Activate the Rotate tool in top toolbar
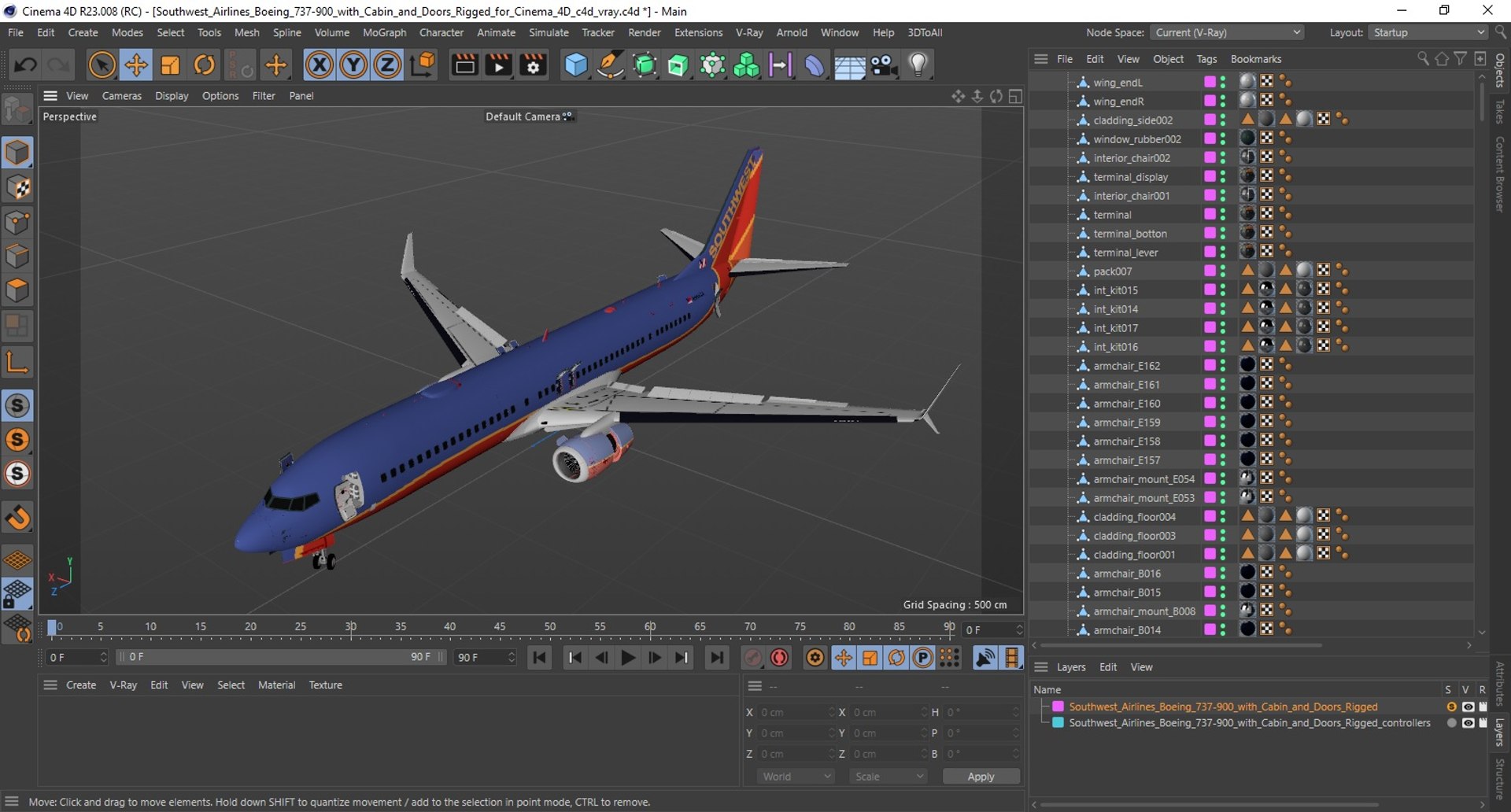The height and width of the screenshot is (812, 1511). pos(205,65)
